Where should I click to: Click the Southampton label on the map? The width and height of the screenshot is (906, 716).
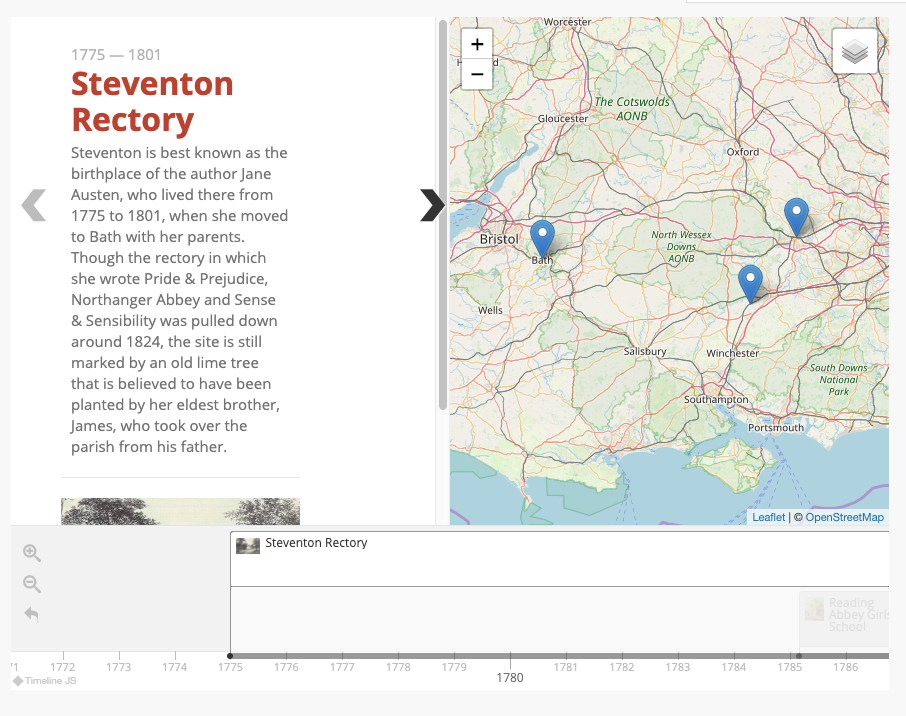point(716,399)
